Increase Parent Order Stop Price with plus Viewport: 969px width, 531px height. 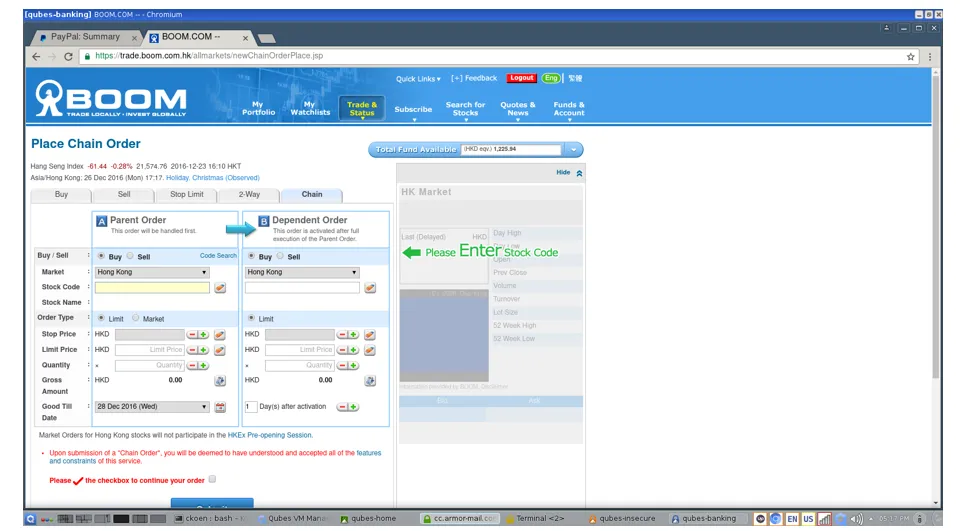(x=203, y=334)
